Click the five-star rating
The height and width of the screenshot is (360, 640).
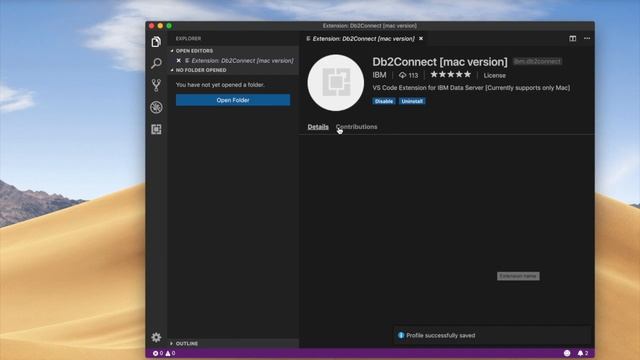pos(451,75)
